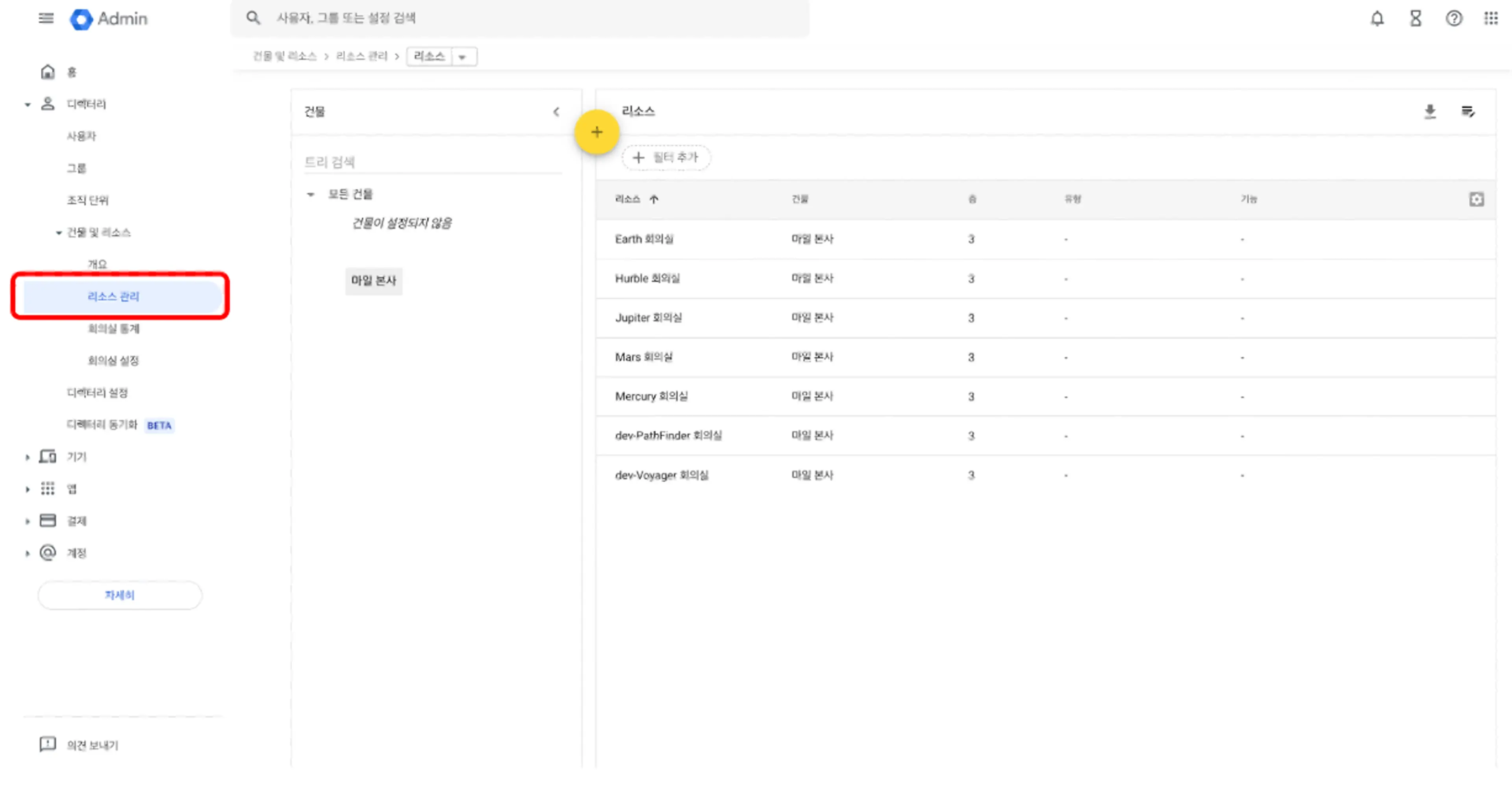Open 그룹 in the sidebar
1512x809 pixels.
point(76,169)
